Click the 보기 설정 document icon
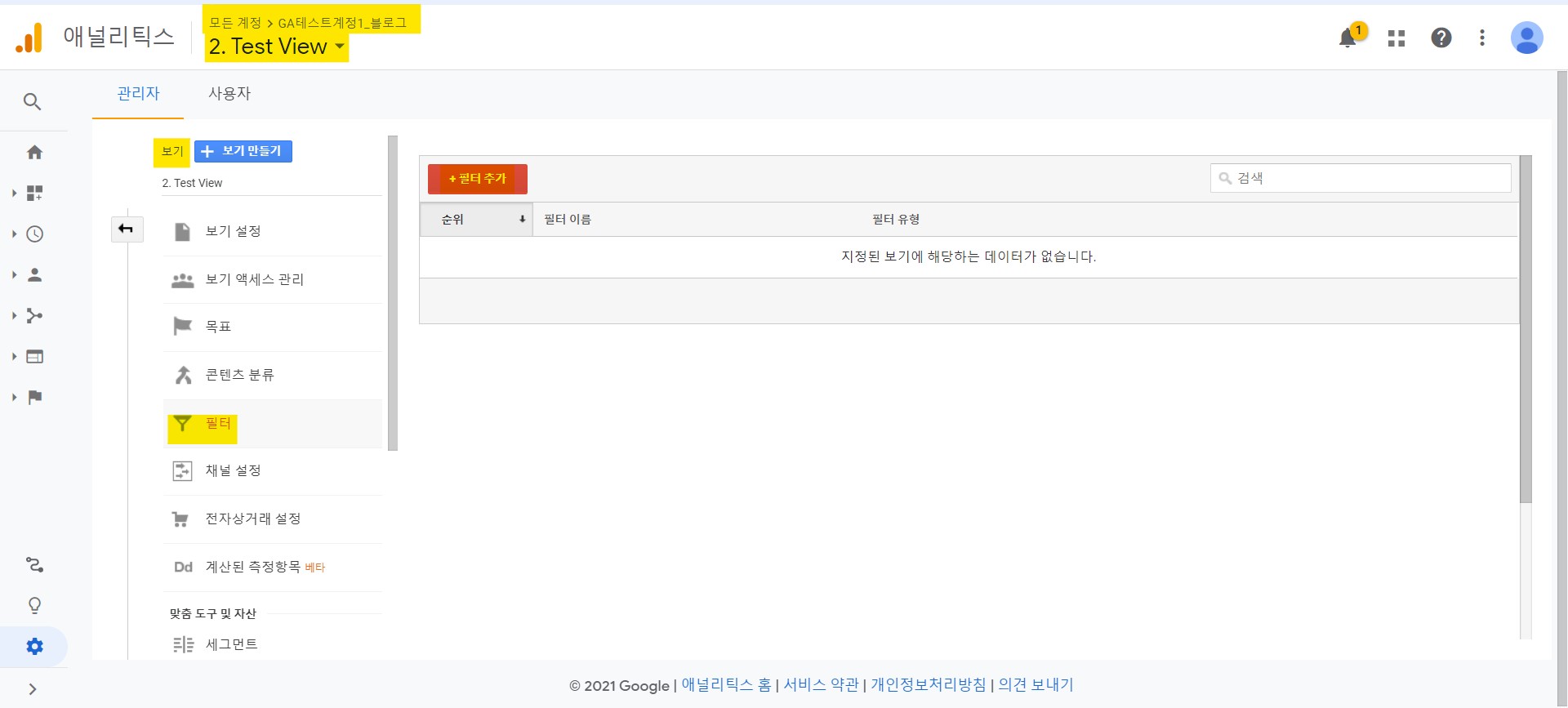Image resolution: width=1568 pixels, height=708 pixels. pyautogui.click(x=183, y=232)
